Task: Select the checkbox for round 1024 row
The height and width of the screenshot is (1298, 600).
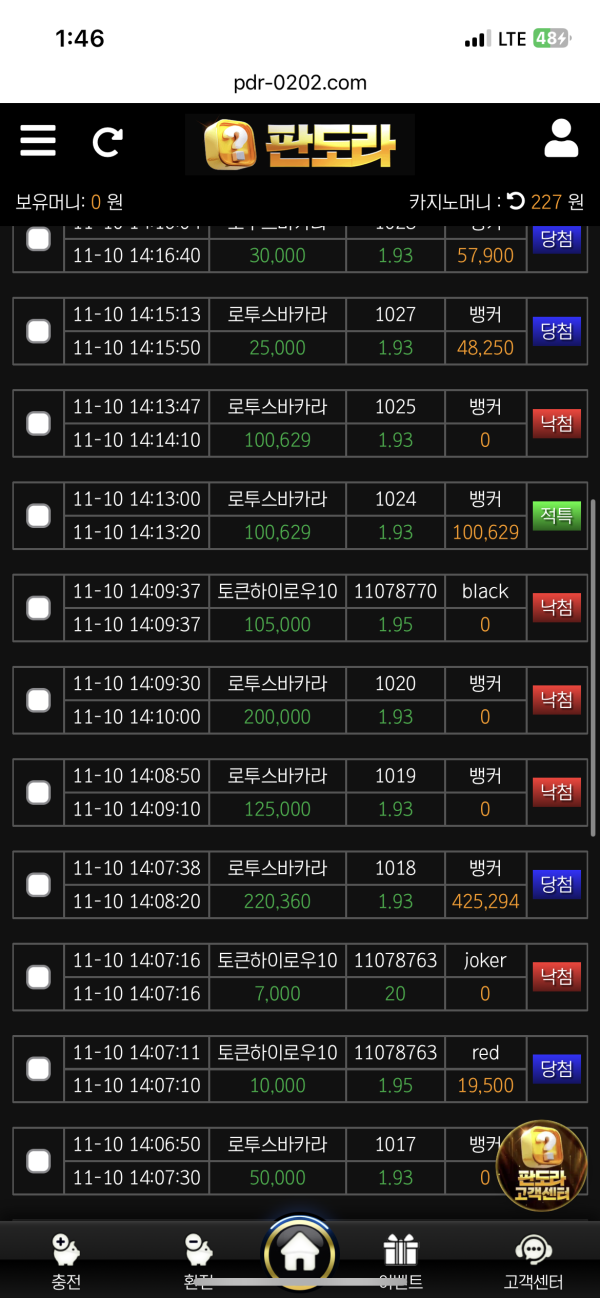Action: (x=38, y=515)
